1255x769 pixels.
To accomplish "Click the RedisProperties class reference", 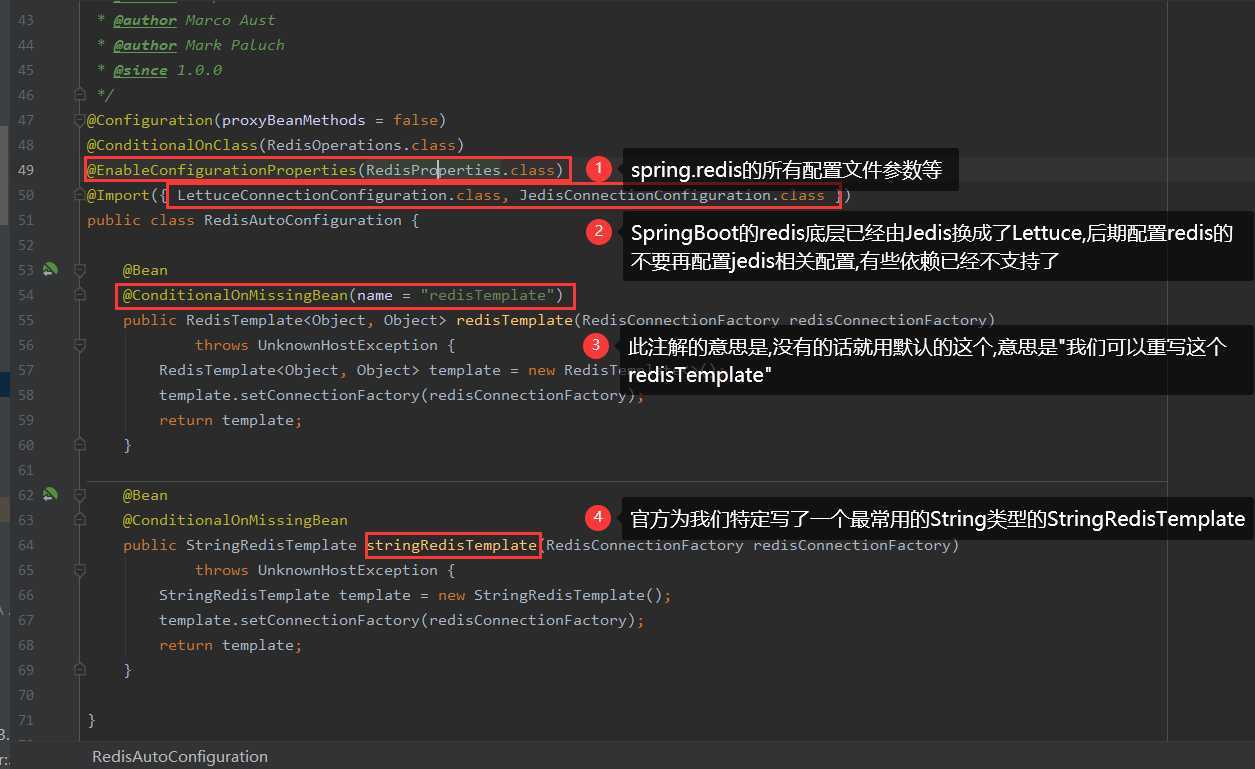I will [434, 170].
